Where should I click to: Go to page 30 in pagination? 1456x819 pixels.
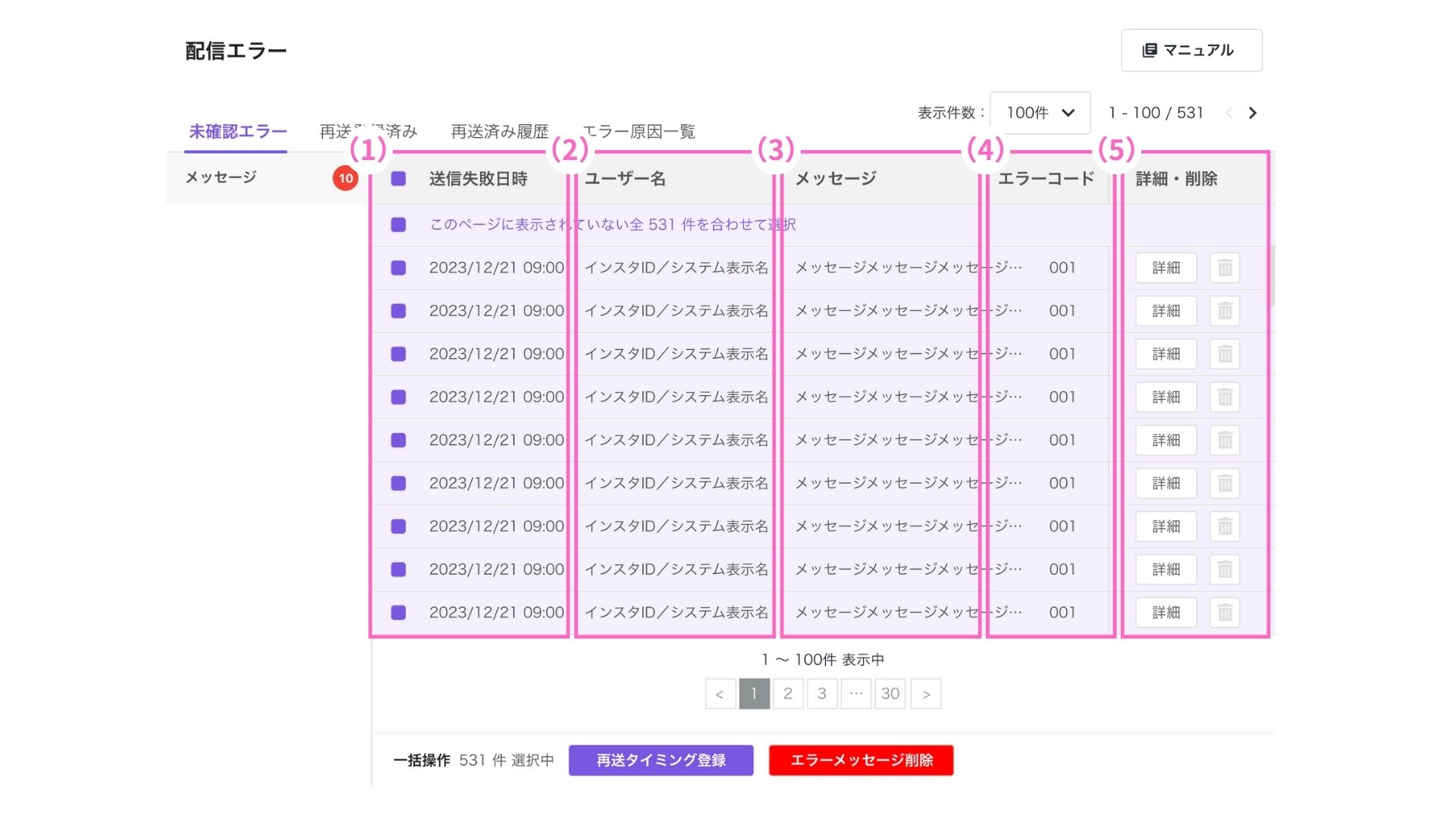click(890, 694)
